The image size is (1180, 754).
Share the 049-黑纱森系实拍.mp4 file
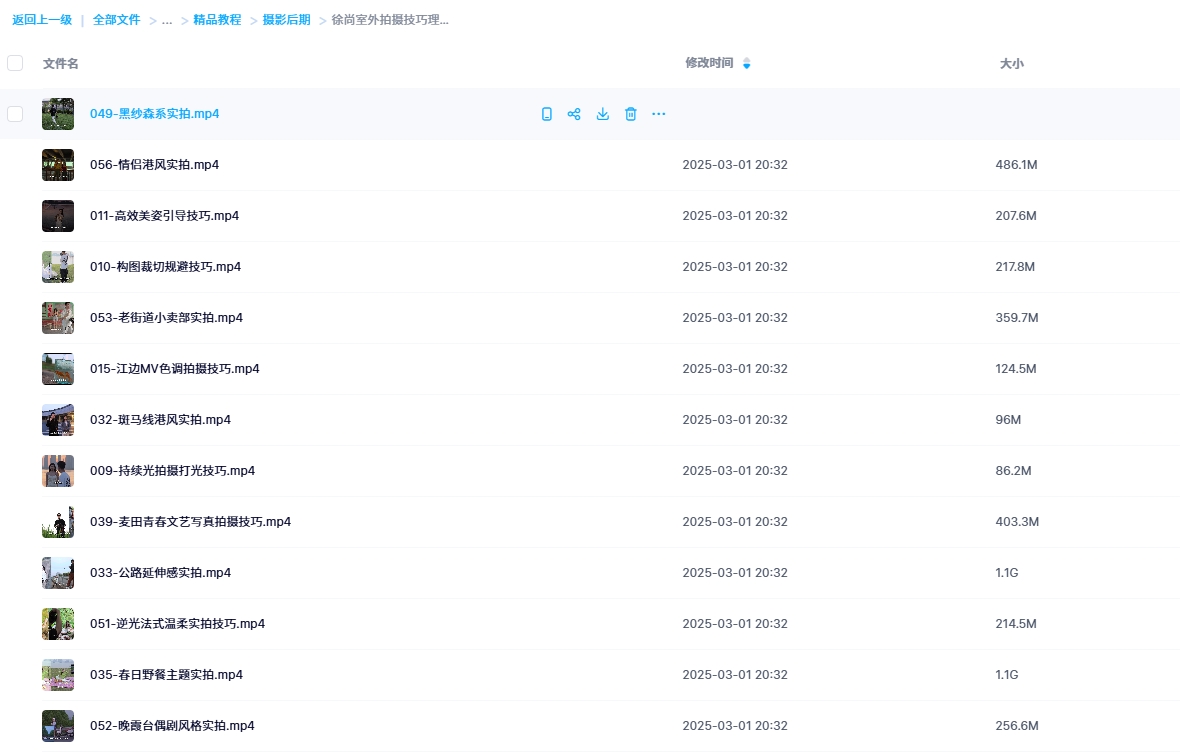click(574, 114)
